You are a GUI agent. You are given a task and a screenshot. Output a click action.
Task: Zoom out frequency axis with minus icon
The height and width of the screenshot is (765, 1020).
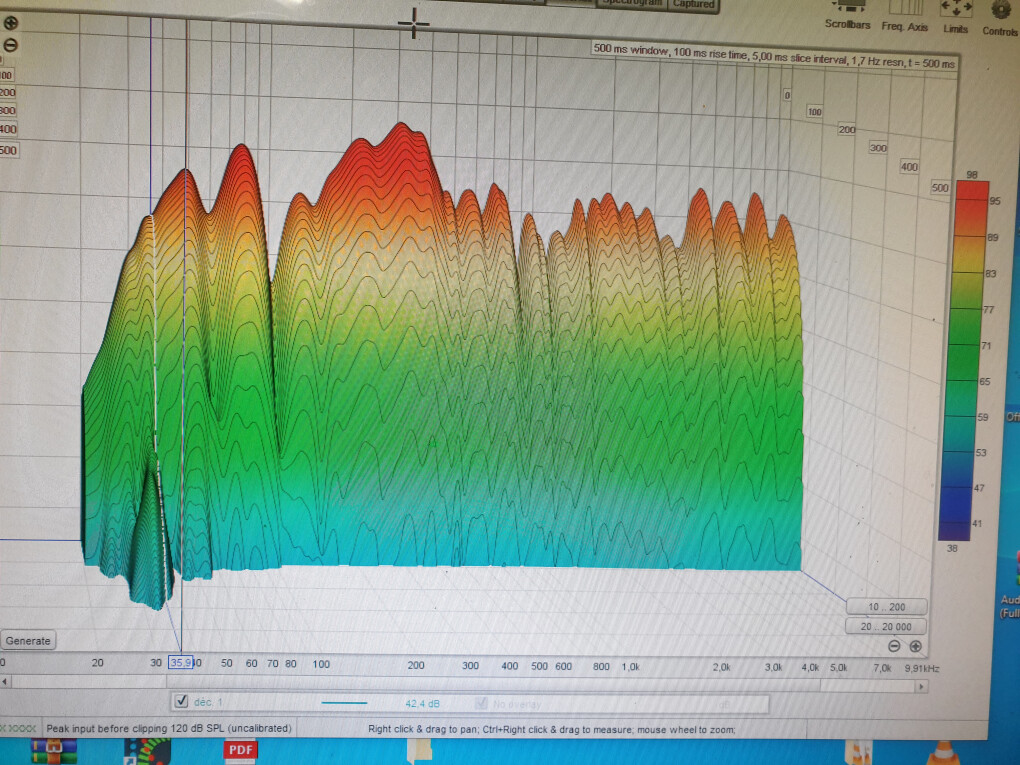pyautogui.click(x=894, y=646)
